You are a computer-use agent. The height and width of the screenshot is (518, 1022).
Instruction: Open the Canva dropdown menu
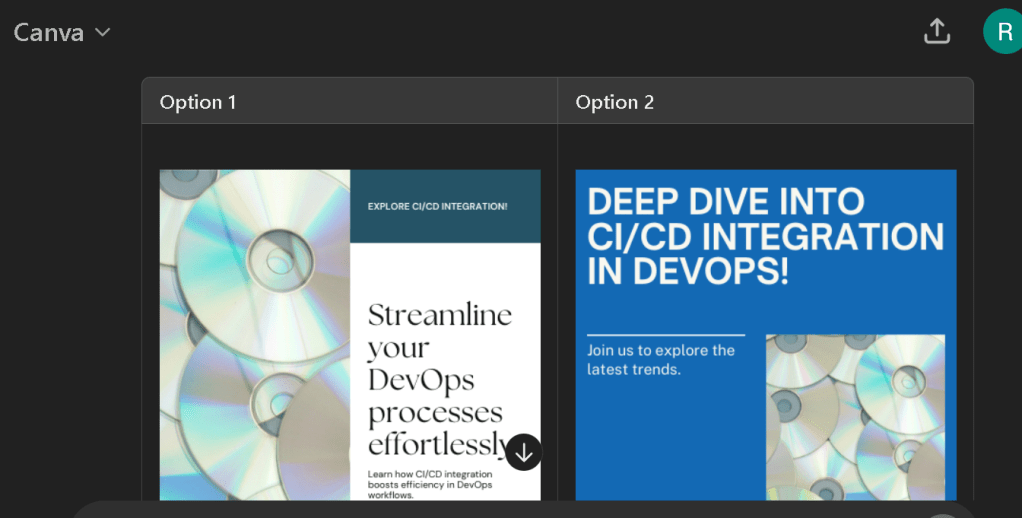click(x=62, y=32)
